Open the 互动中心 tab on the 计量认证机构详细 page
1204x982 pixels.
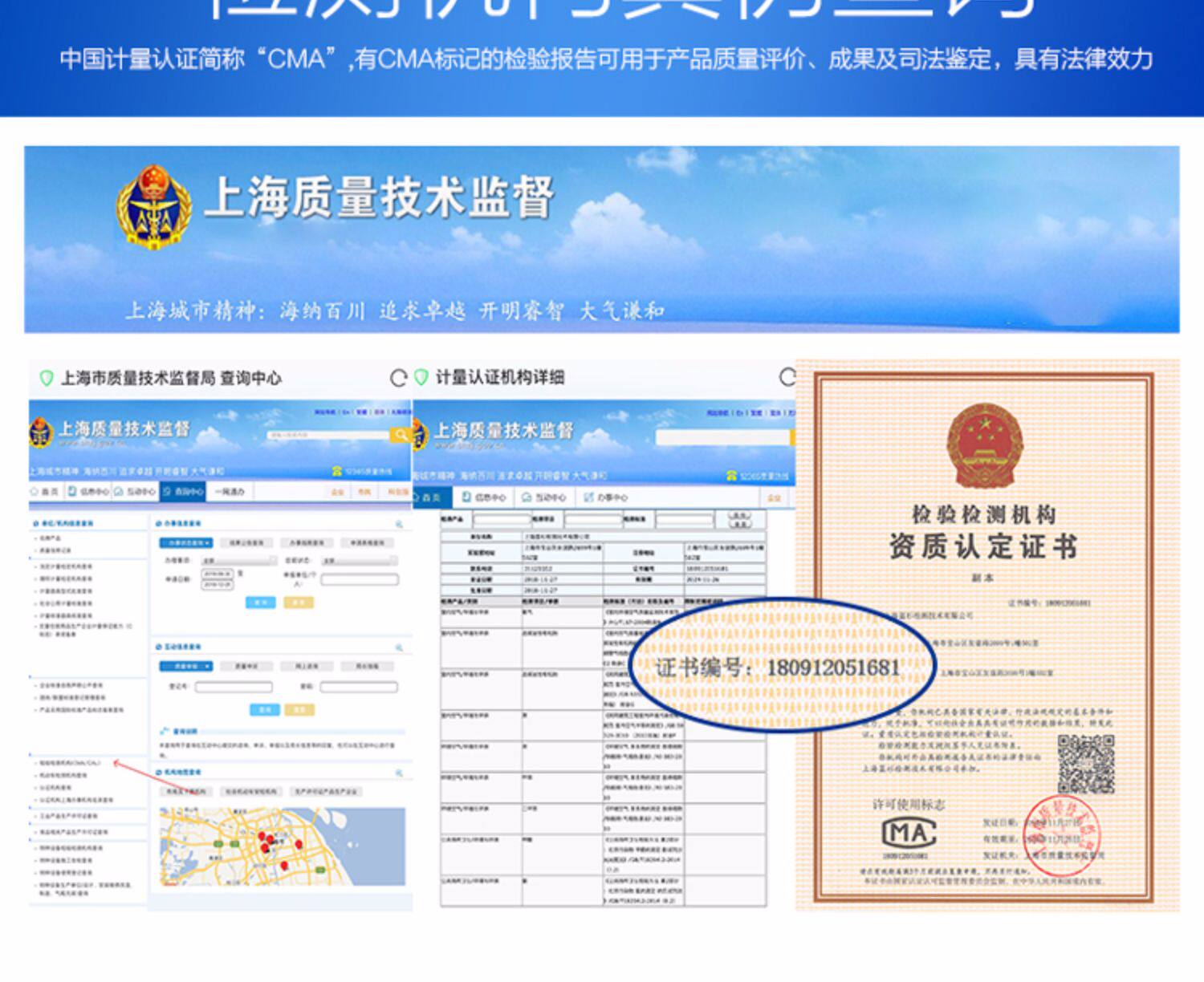543,497
